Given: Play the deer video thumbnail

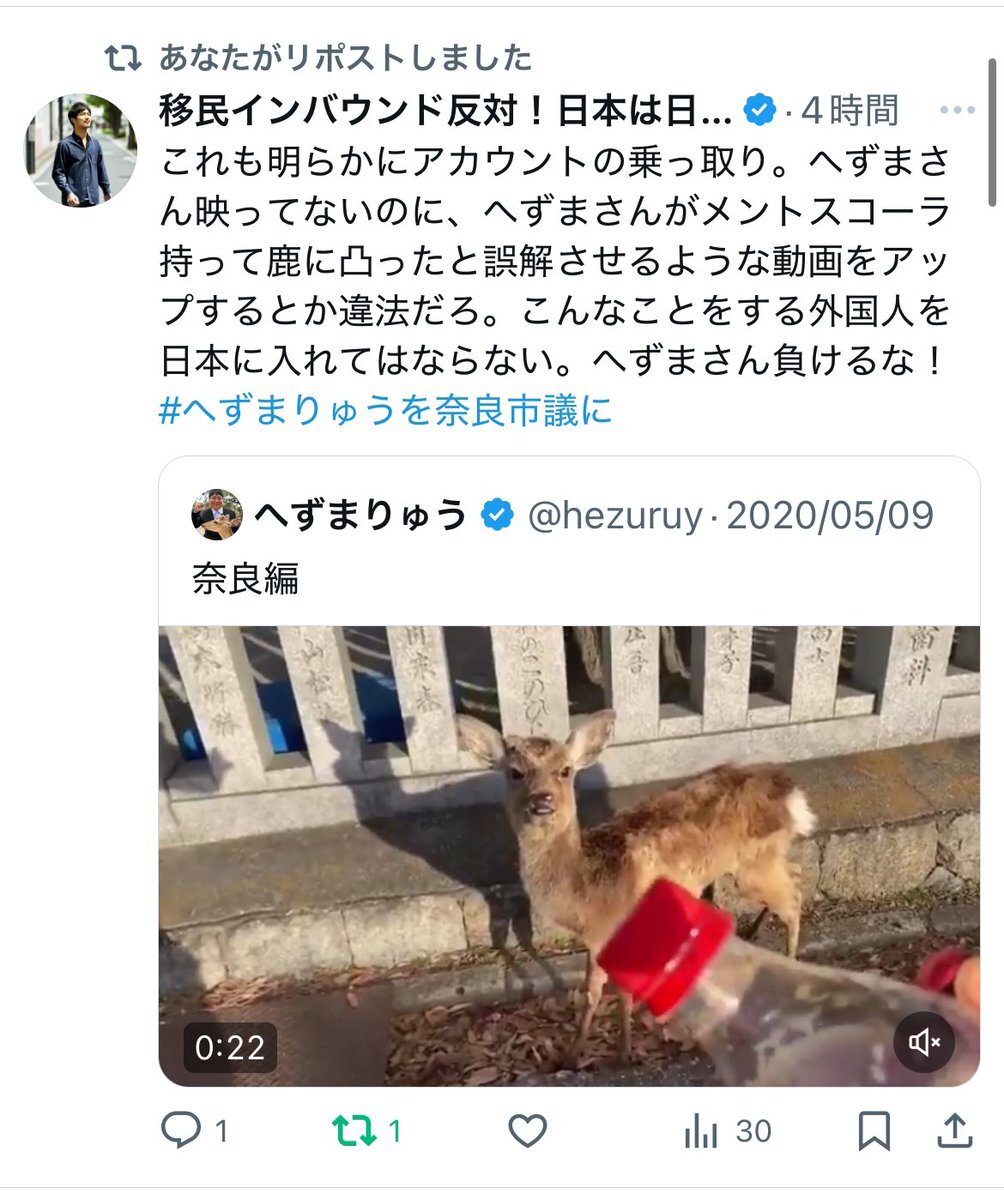Looking at the screenshot, I should coord(569,856).
